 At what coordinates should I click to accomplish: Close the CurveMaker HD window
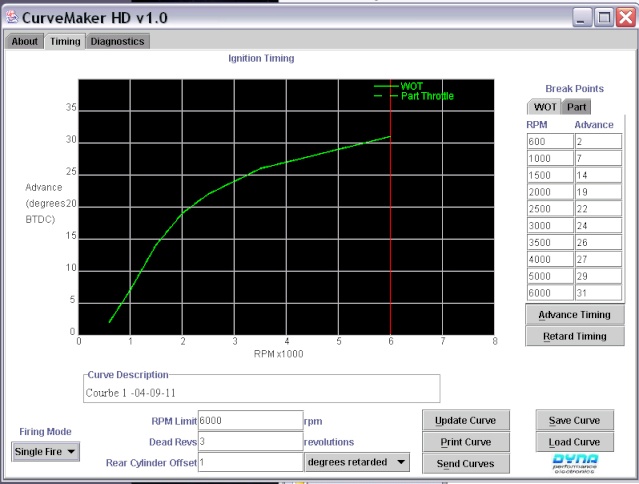[626, 18]
